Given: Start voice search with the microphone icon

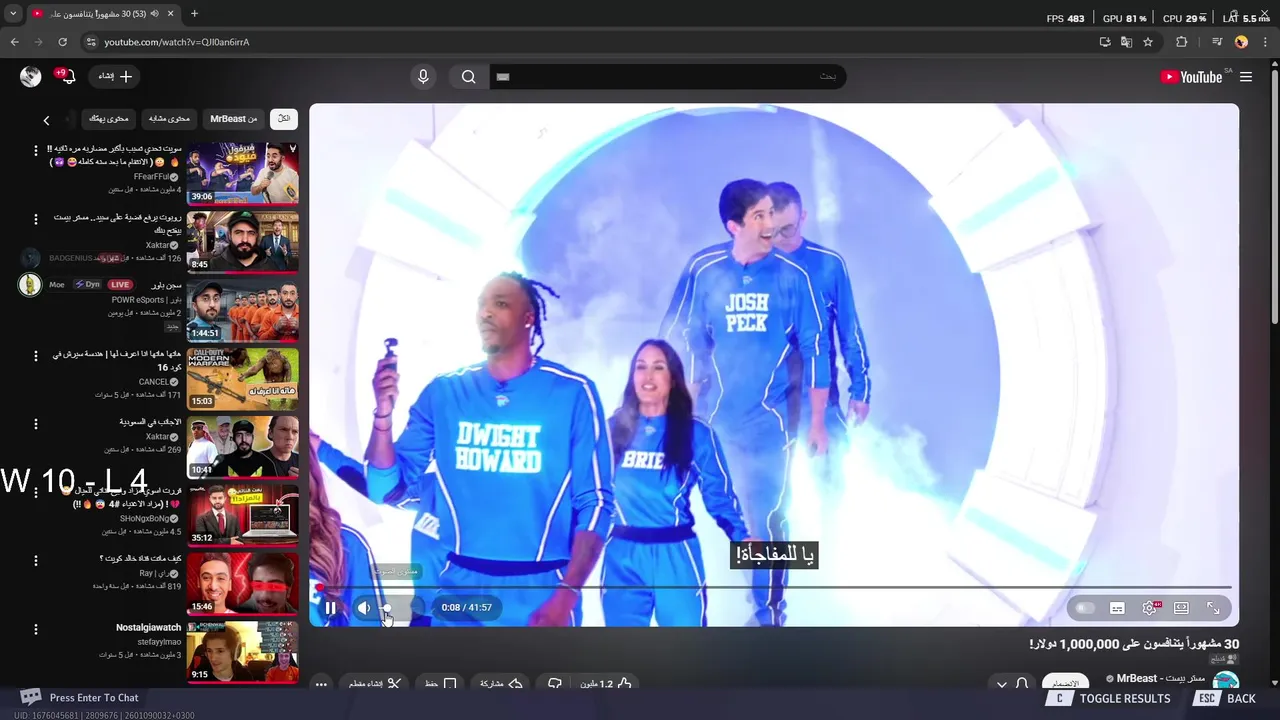Looking at the screenshot, I should pos(423,77).
